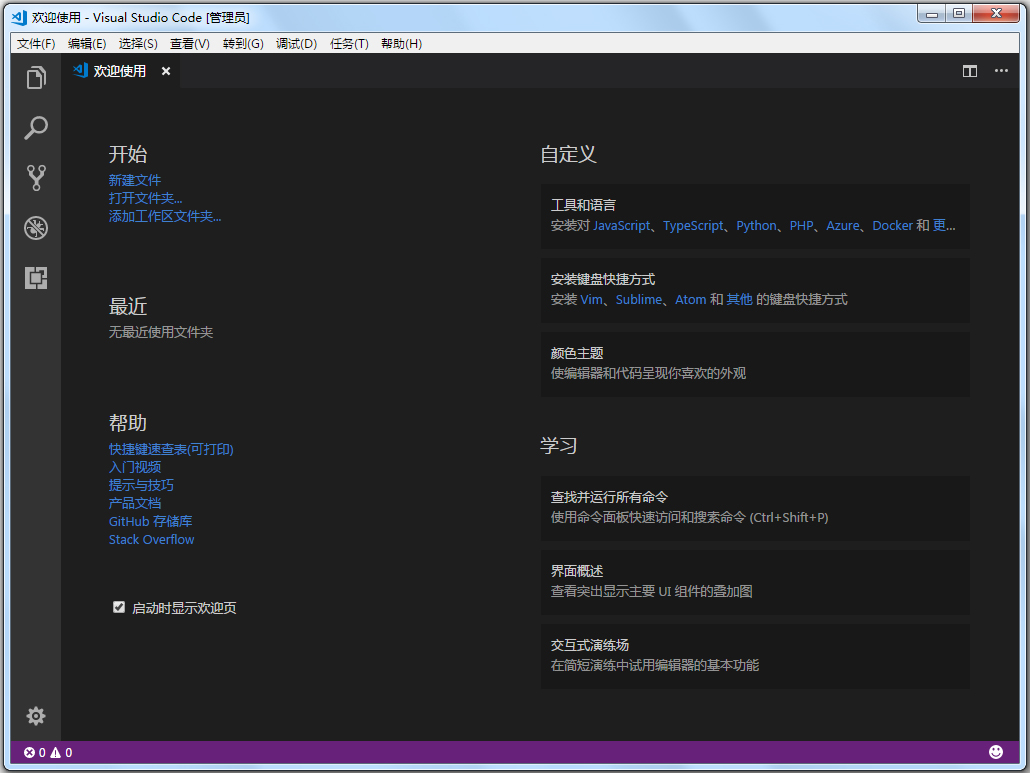Screen dimensions: 1030x773
Task: Click the feedback smiley in the status bar
Action: (x=995, y=751)
